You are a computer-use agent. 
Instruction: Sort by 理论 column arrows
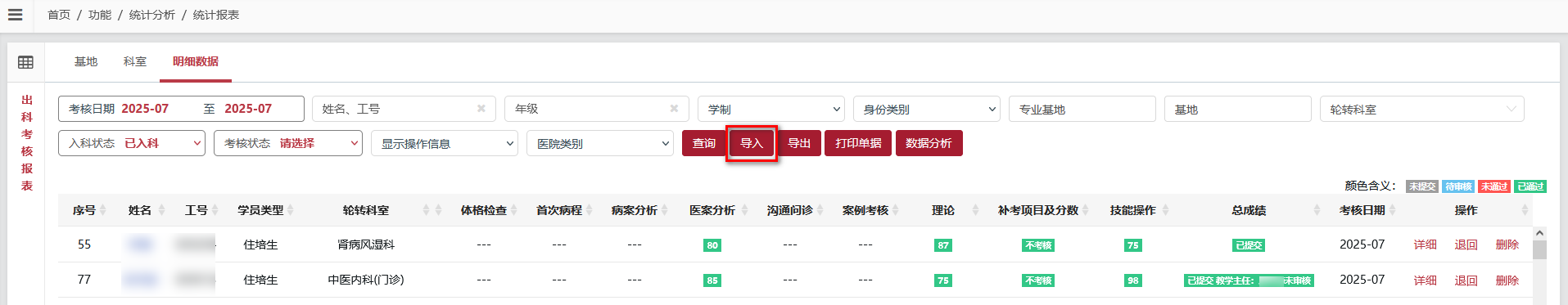(974, 210)
